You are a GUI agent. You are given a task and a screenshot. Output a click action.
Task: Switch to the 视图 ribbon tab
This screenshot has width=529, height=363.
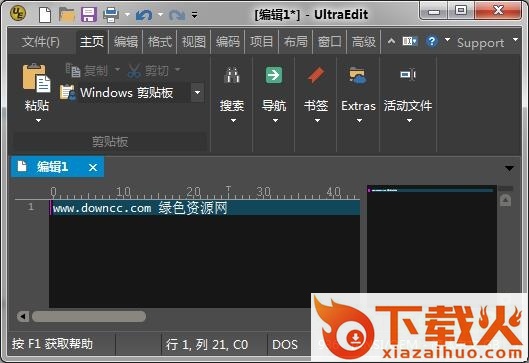click(194, 42)
